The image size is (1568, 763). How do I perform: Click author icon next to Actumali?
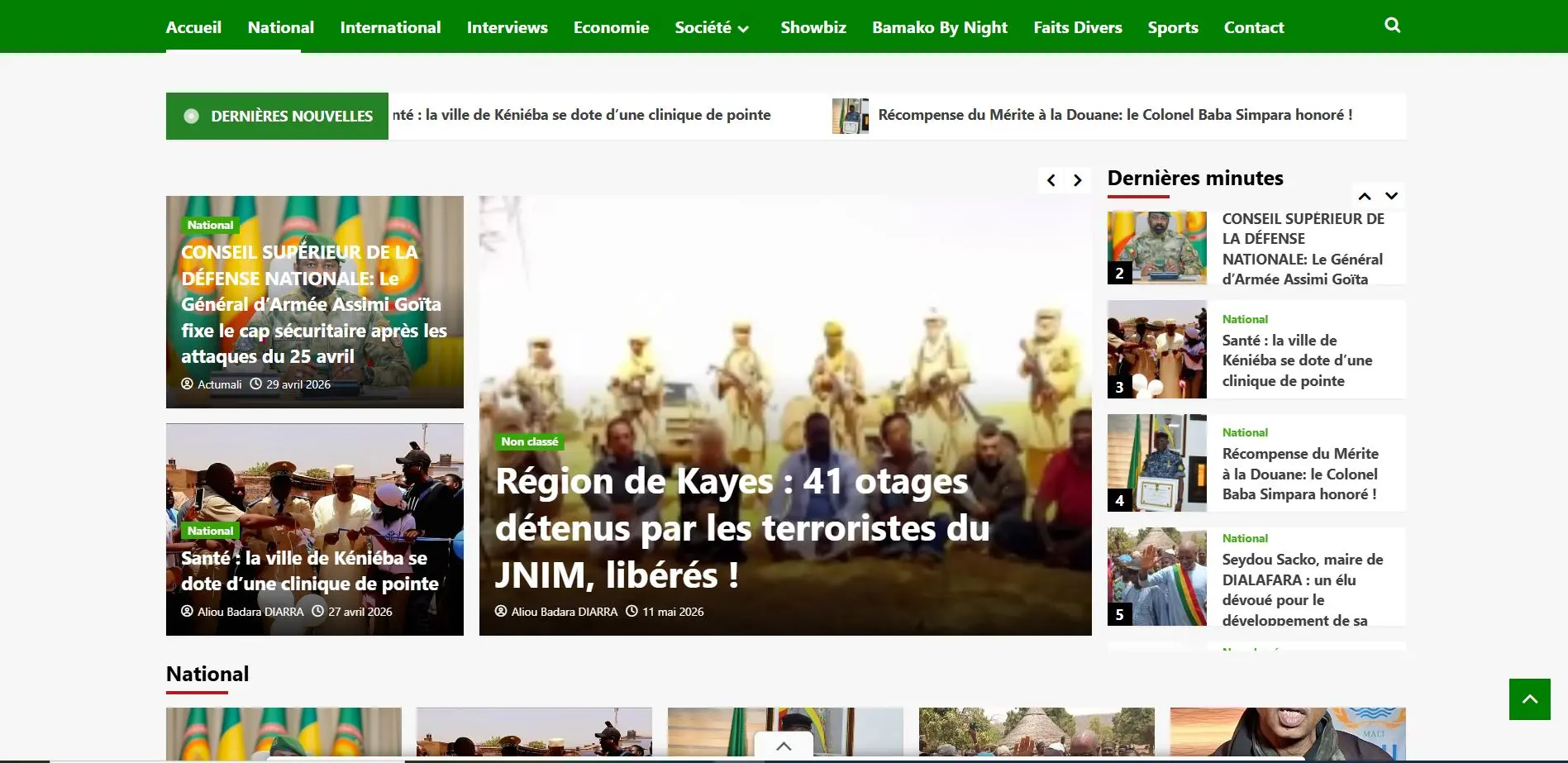click(187, 384)
